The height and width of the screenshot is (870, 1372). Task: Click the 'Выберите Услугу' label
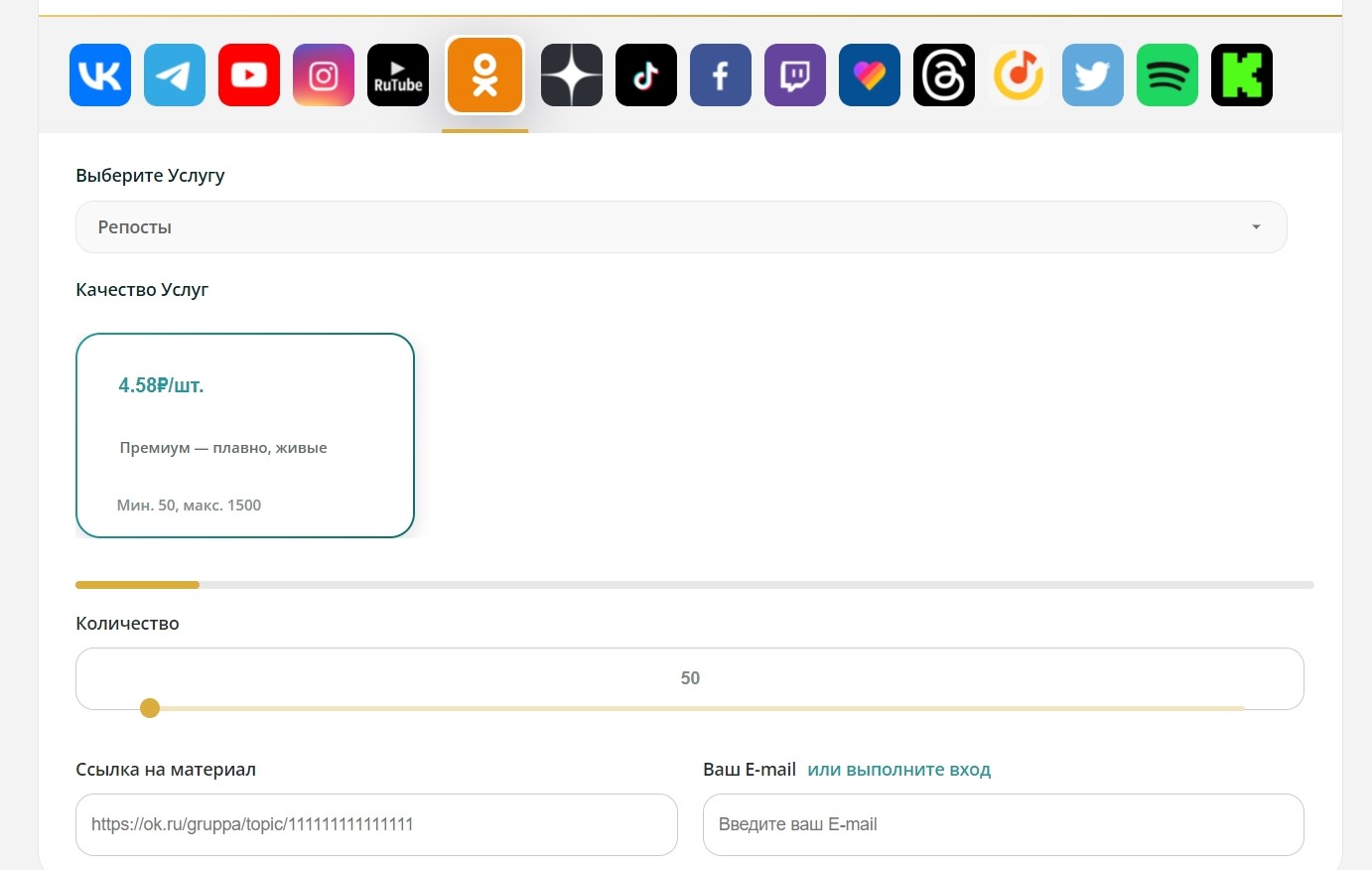click(150, 176)
